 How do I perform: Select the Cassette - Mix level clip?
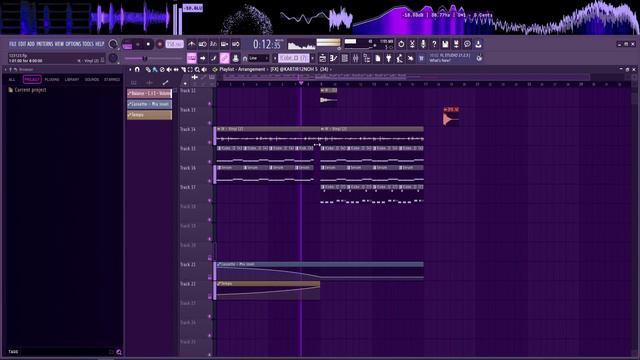point(149,104)
